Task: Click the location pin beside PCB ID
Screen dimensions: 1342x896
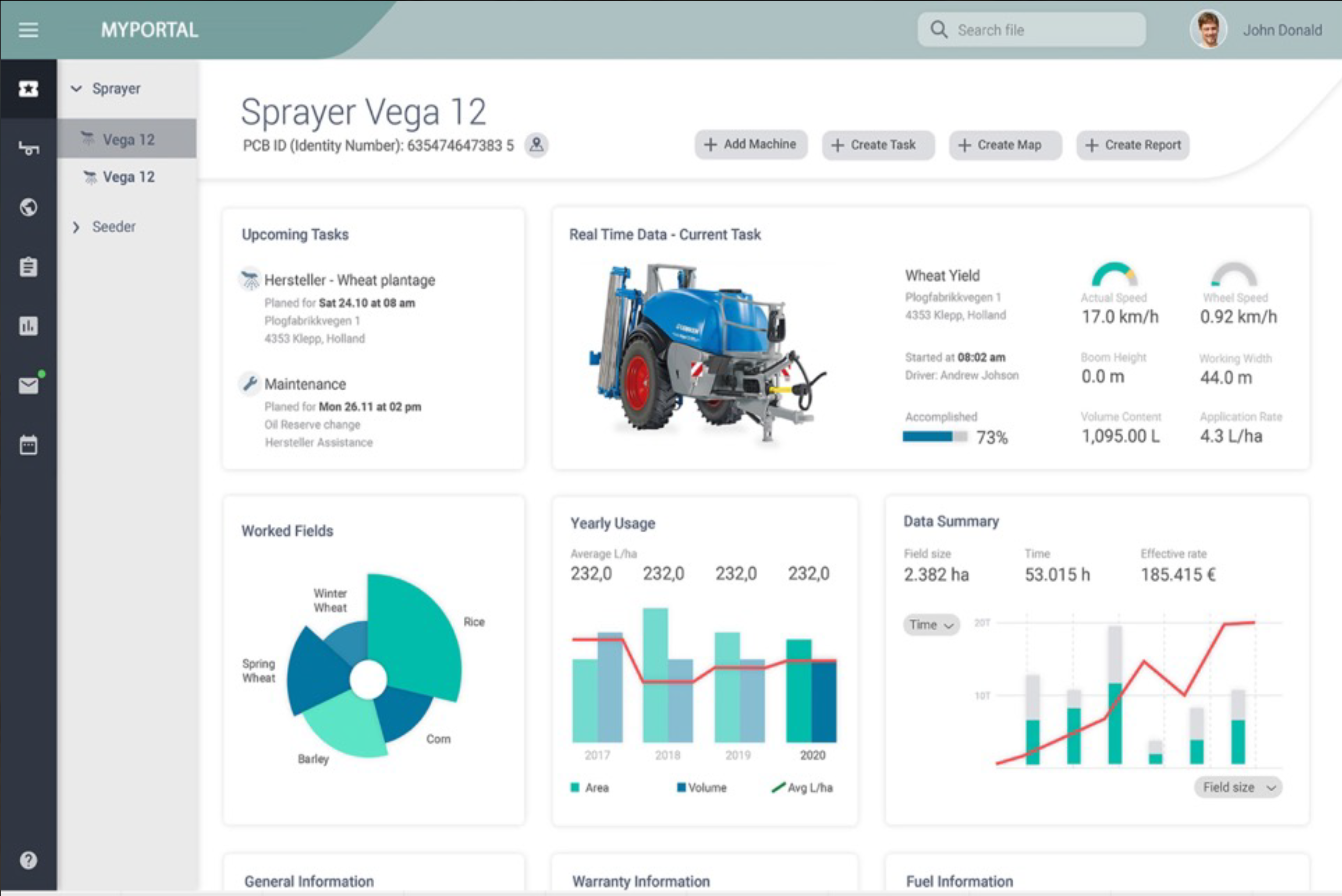Action: click(536, 145)
